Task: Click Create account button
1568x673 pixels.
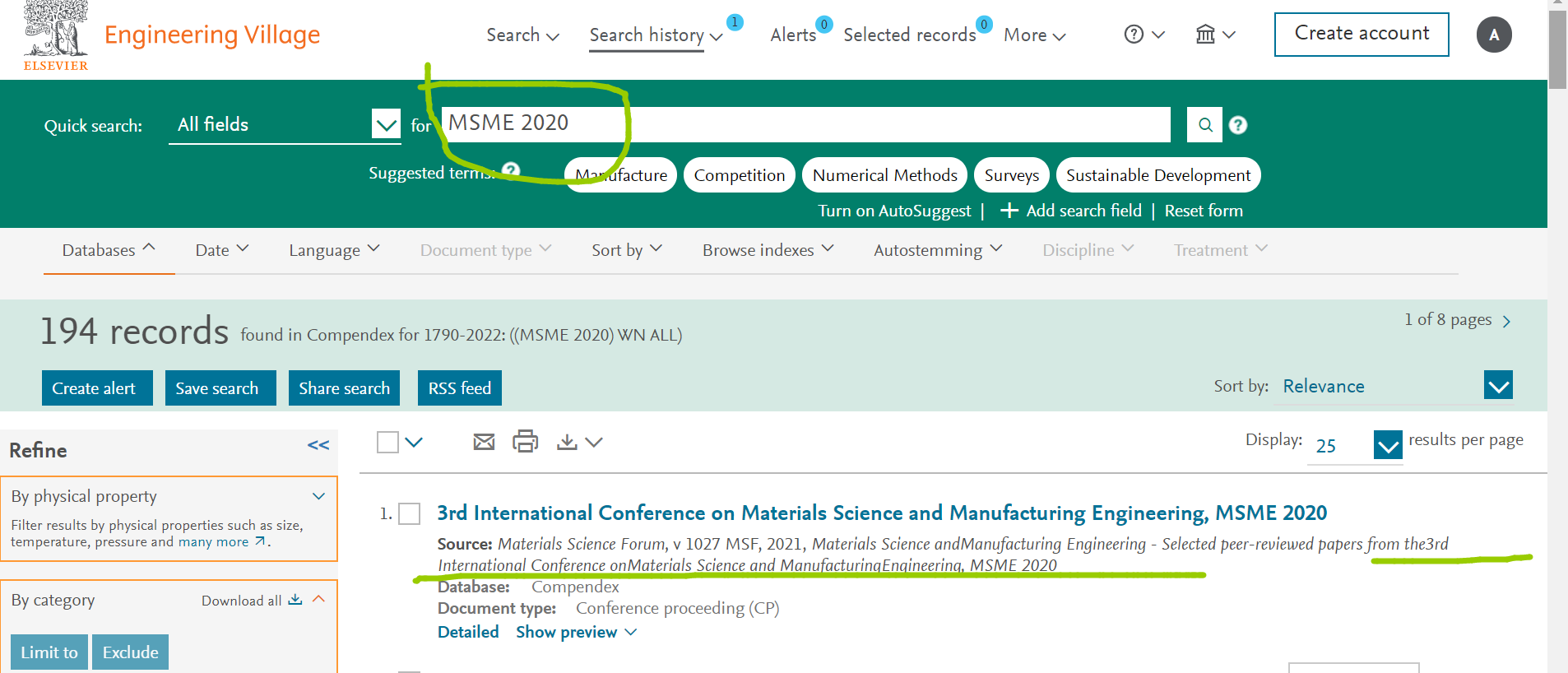Action: 1362,35
